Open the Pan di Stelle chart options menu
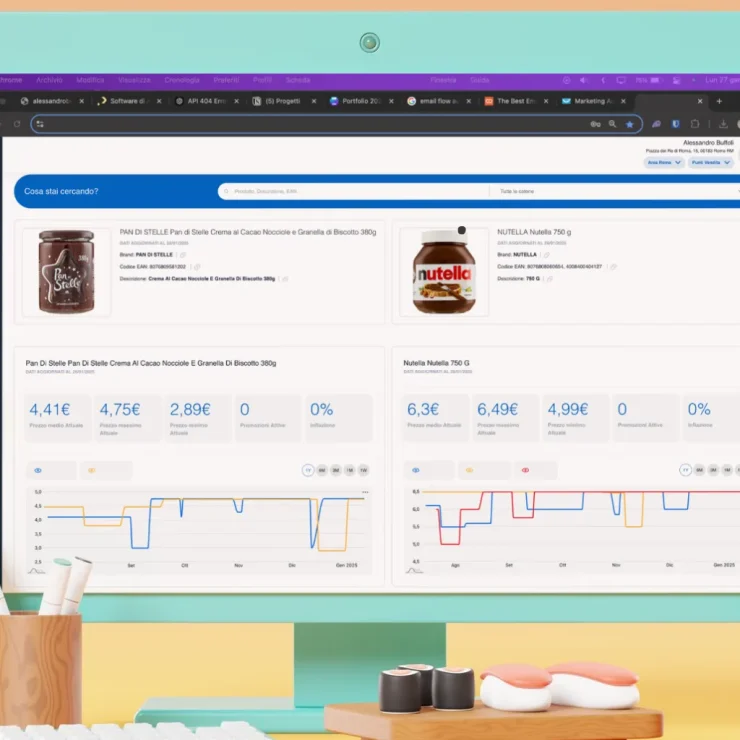 (365, 492)
